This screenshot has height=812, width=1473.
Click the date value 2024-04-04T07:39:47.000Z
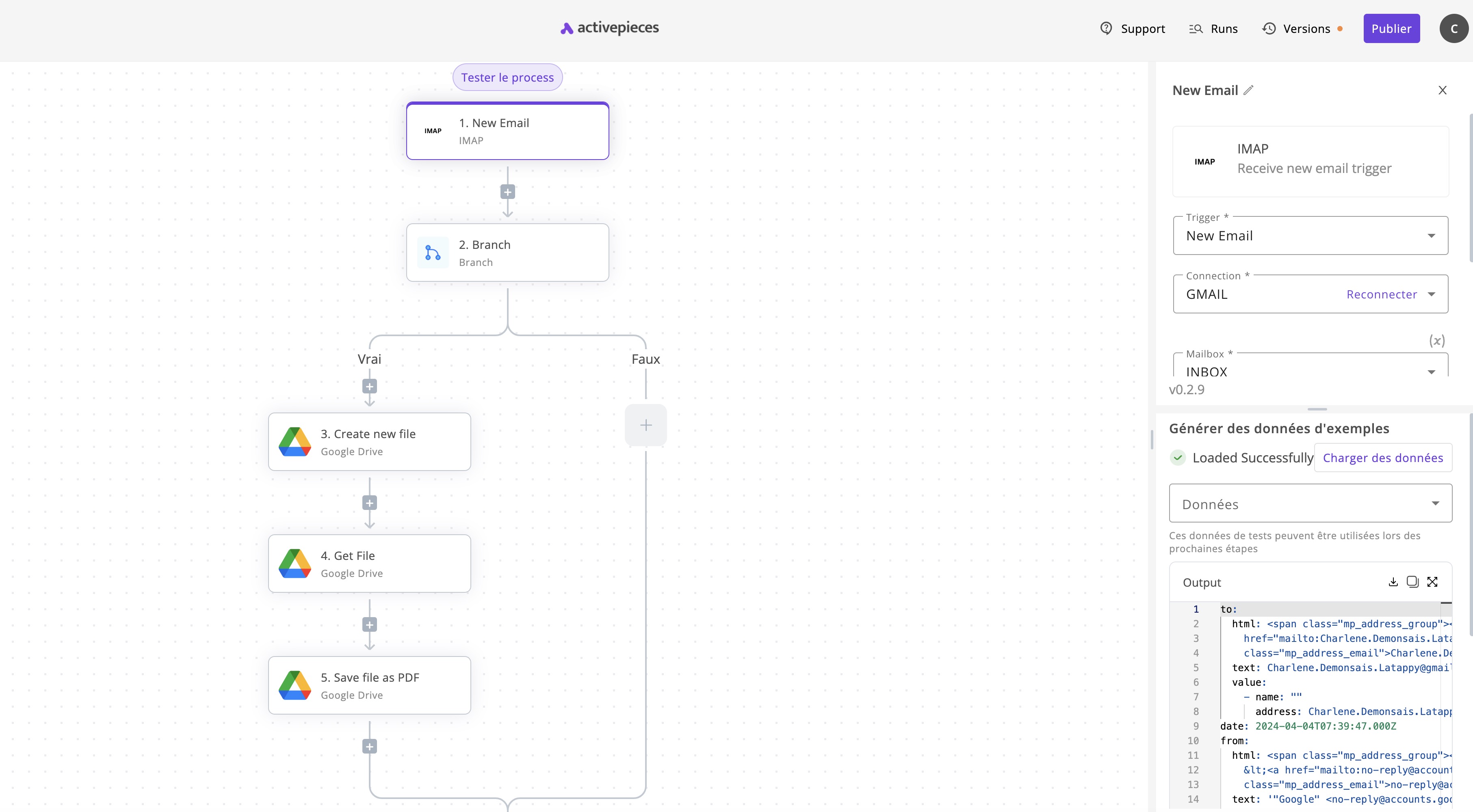1326,726
